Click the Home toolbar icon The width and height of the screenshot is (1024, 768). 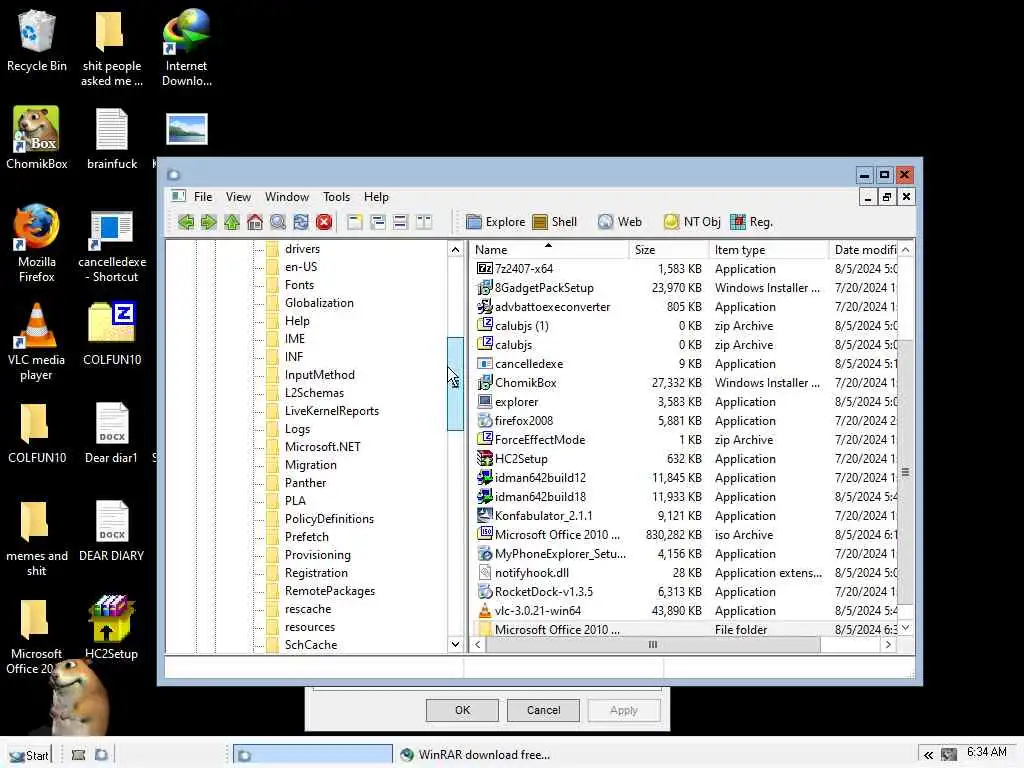pos(255,222)
